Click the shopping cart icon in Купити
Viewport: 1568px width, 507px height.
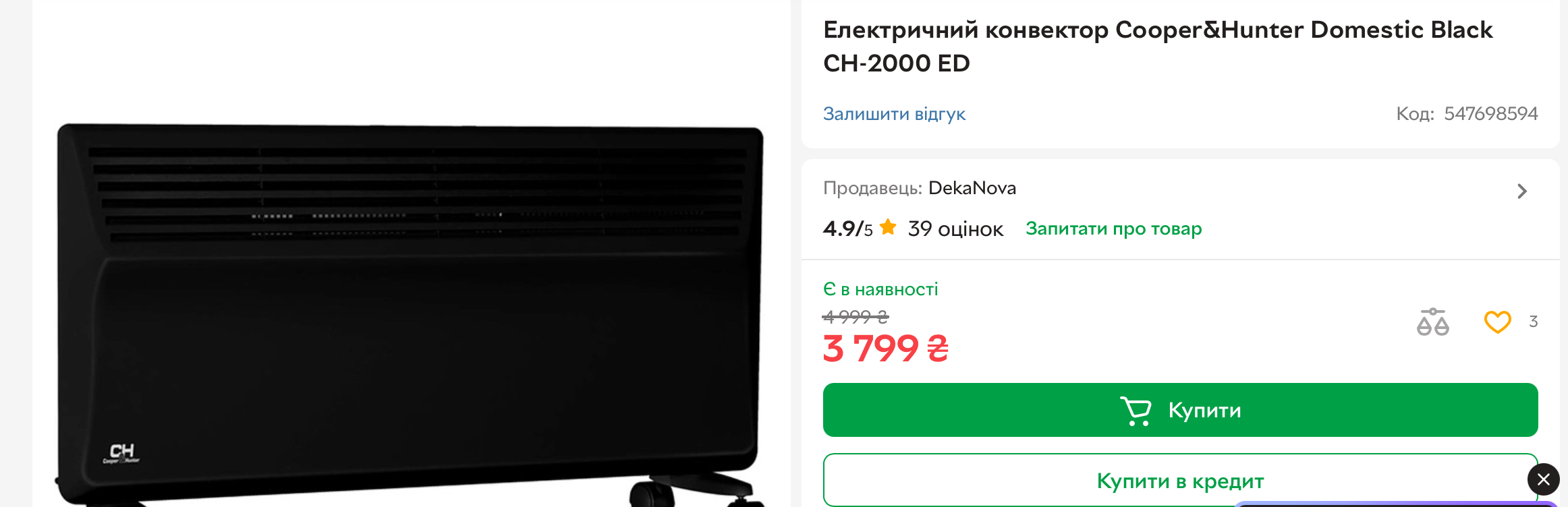[1136, 411]
